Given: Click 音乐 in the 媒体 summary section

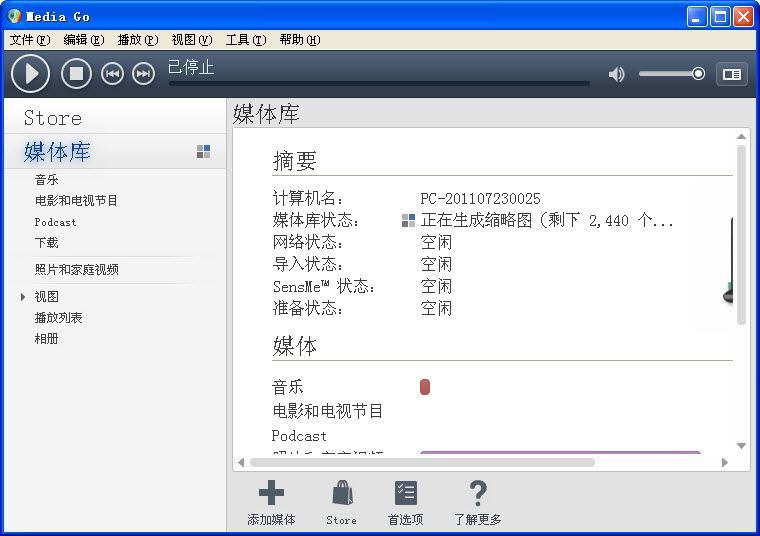Looking at the screenshot, I should (x=288, y=387).
